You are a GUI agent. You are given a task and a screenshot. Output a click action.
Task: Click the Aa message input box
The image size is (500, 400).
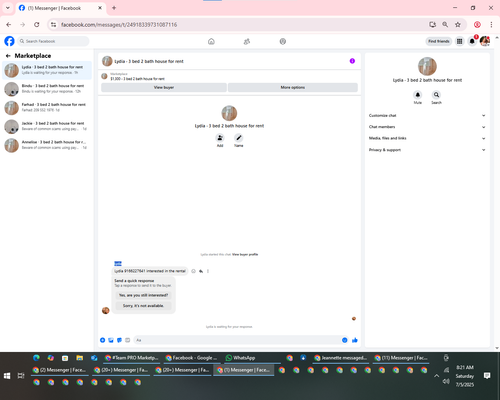[238, 340]
